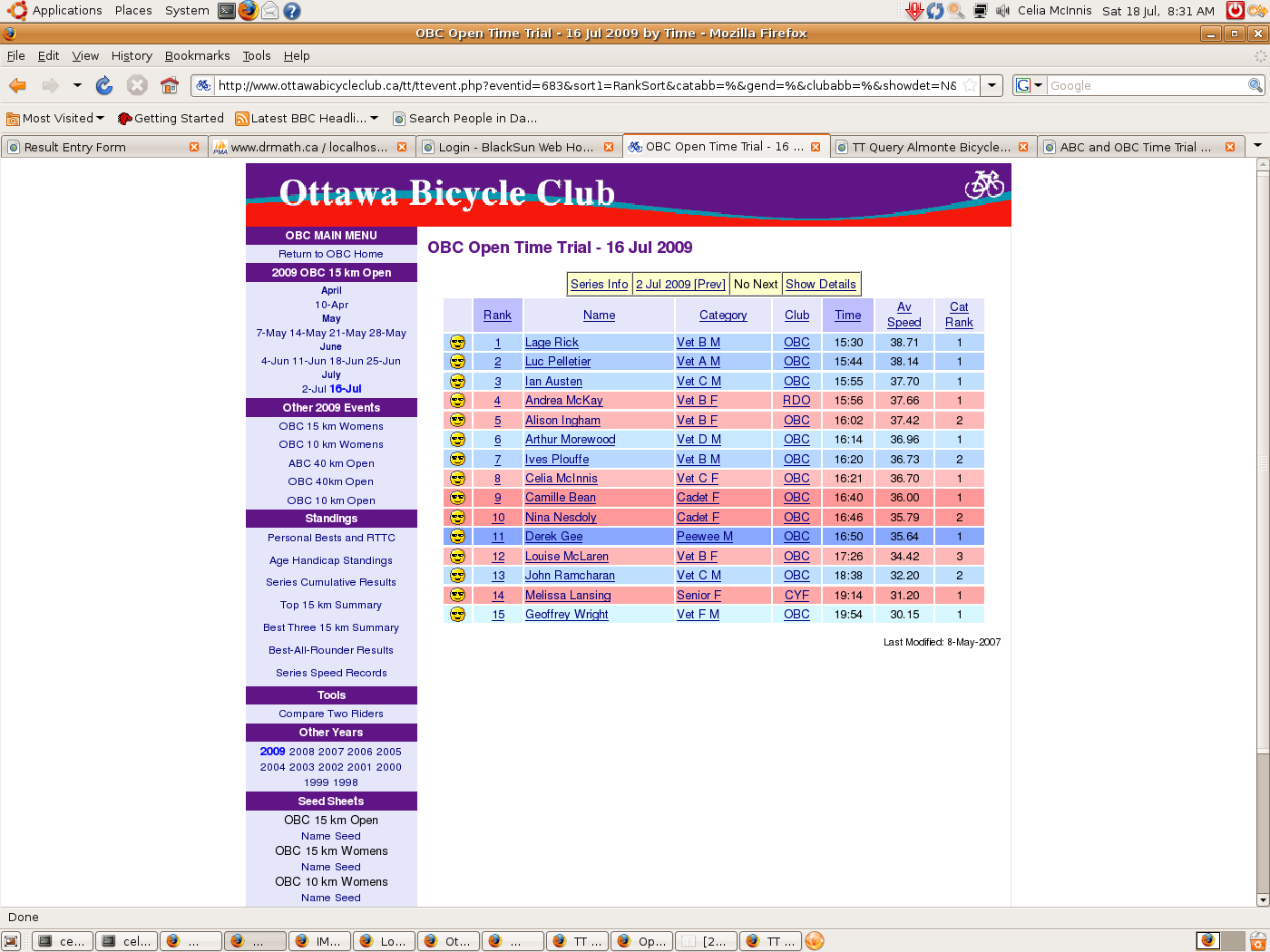Viewport: 1270px width, 952px height.
Task: Click the Home icon in navigation toolbar
Action: [x=169, y=85]
